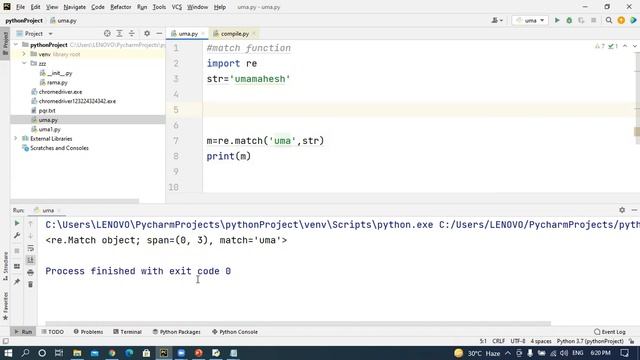Click the Project tree horizontal scrollbar

pos(75,201)
